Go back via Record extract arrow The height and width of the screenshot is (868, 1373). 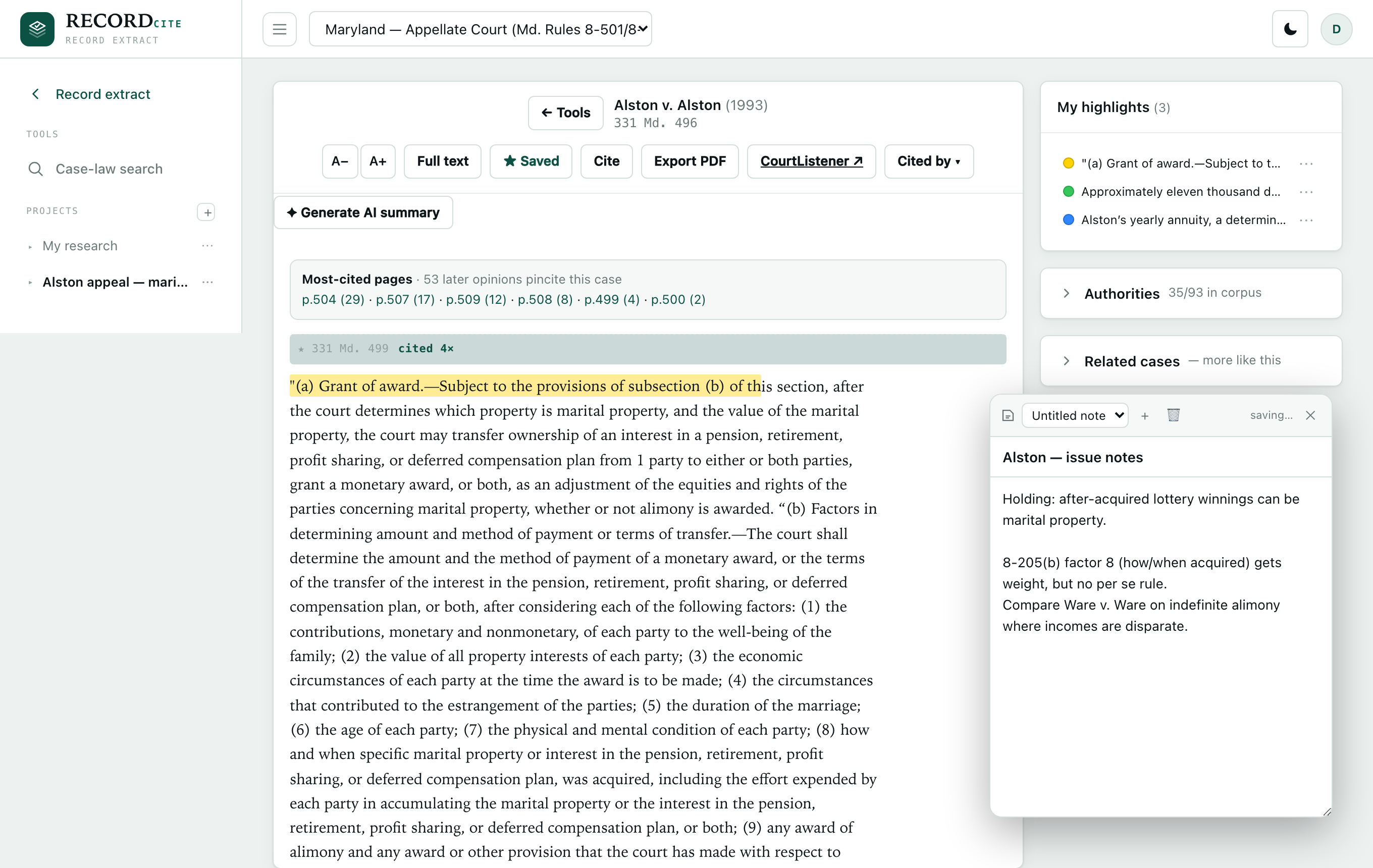(x=35, y=94)
